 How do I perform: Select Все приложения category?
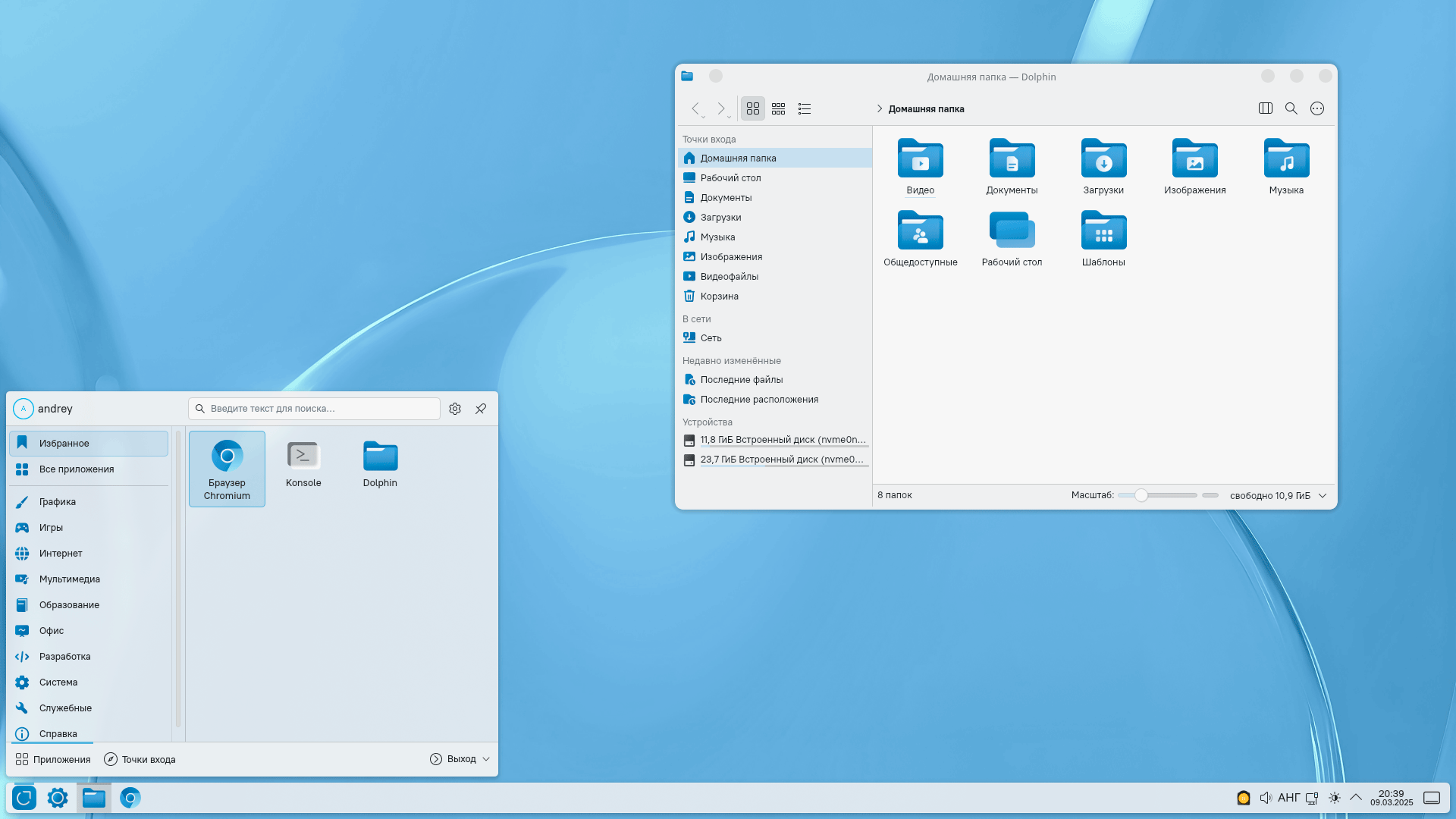(x=77, y=469)
